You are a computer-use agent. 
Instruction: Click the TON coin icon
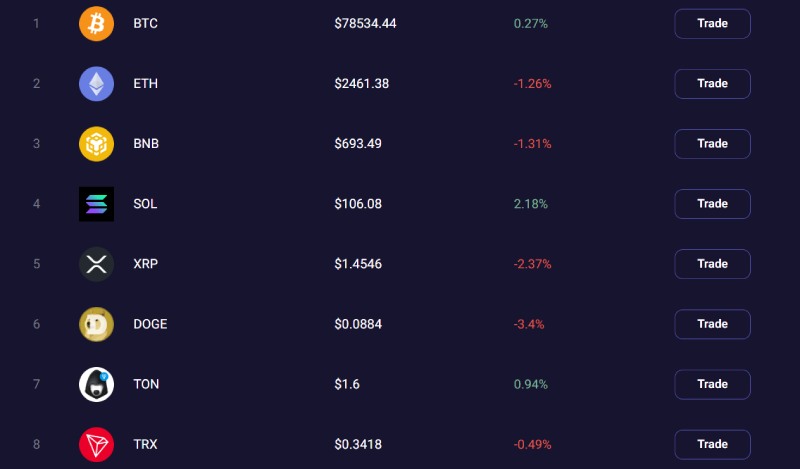pos(96,384)
